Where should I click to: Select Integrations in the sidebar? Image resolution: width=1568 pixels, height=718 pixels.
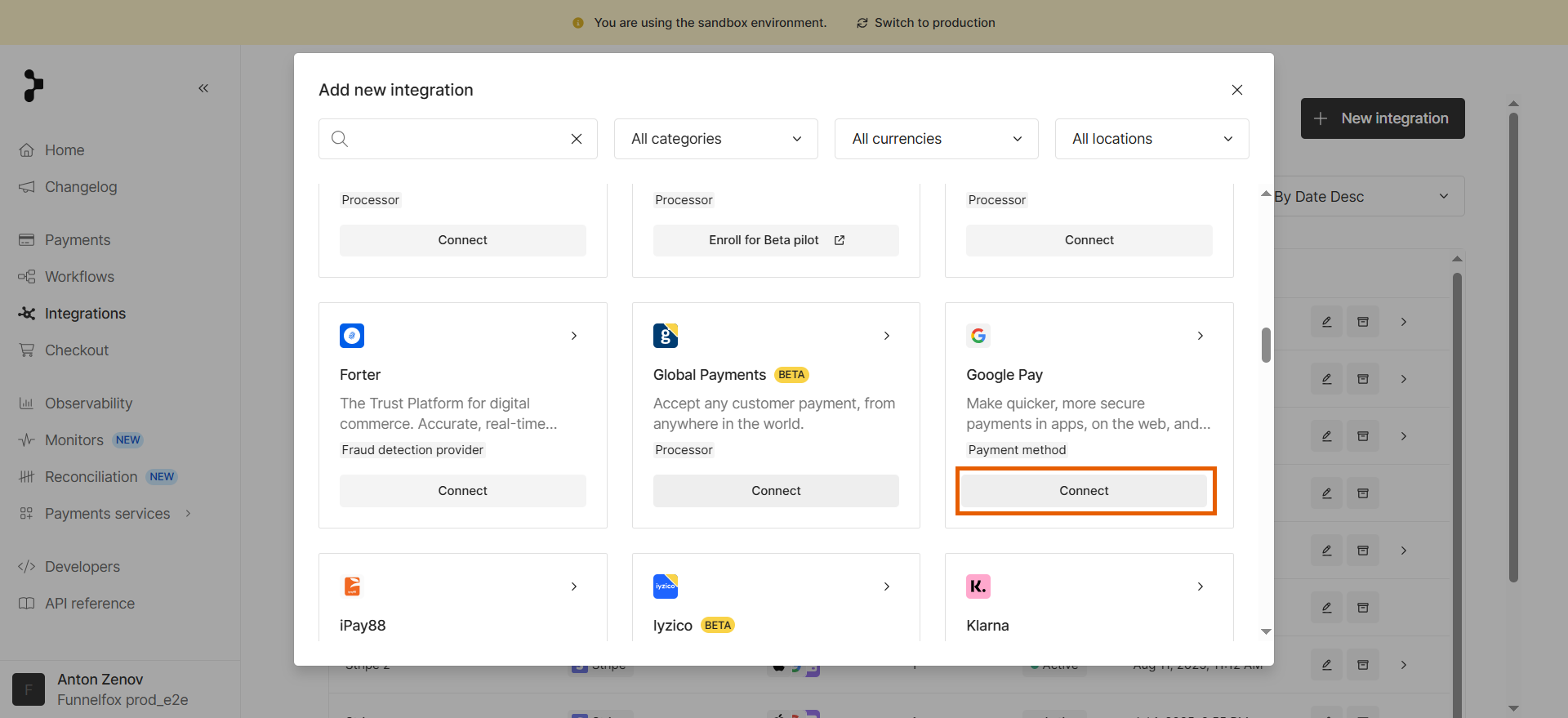85,314
